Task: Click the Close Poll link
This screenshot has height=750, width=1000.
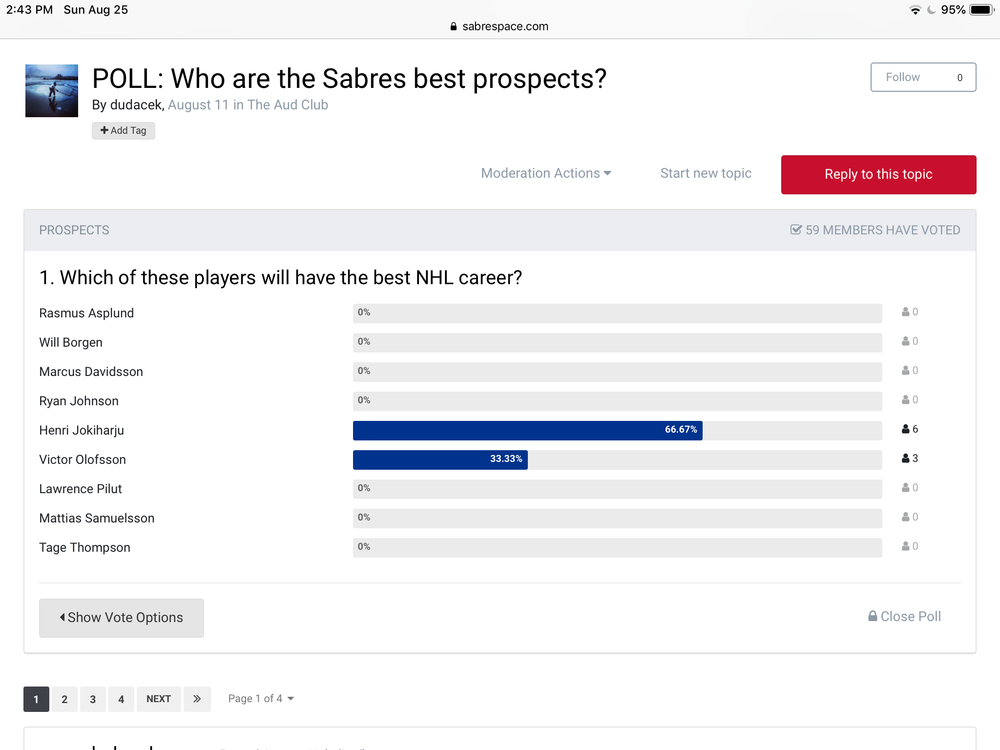Action: [904, 617]
